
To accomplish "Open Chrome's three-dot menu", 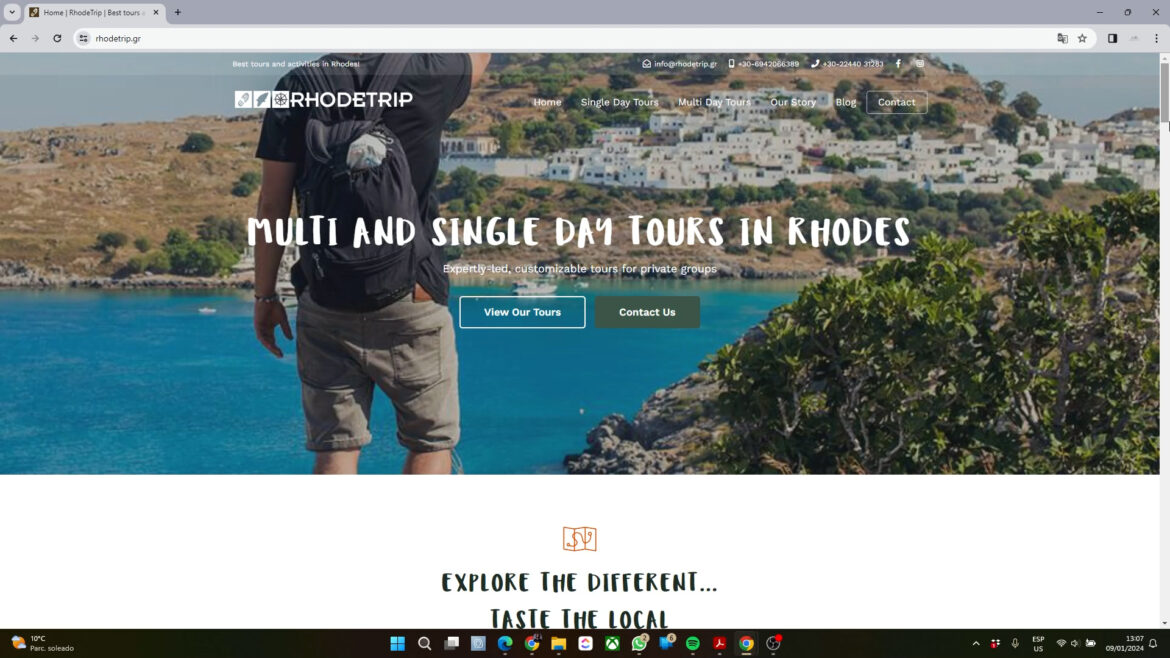I will click(x=1156, y=38).
